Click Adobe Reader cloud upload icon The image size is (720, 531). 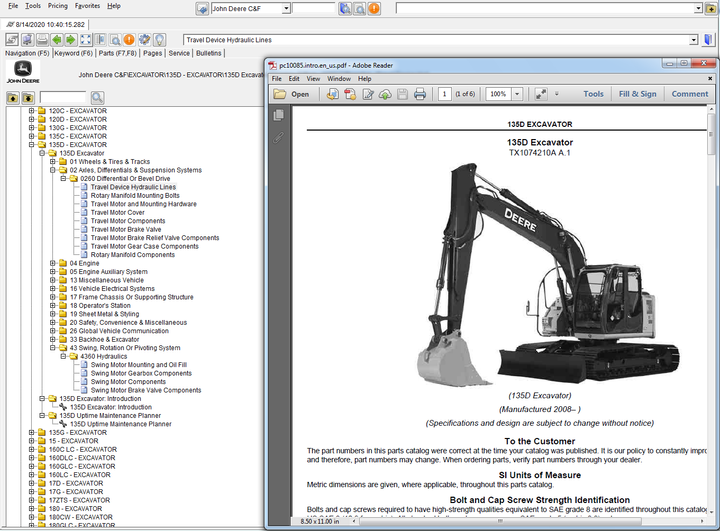click(x=385, y=94)
